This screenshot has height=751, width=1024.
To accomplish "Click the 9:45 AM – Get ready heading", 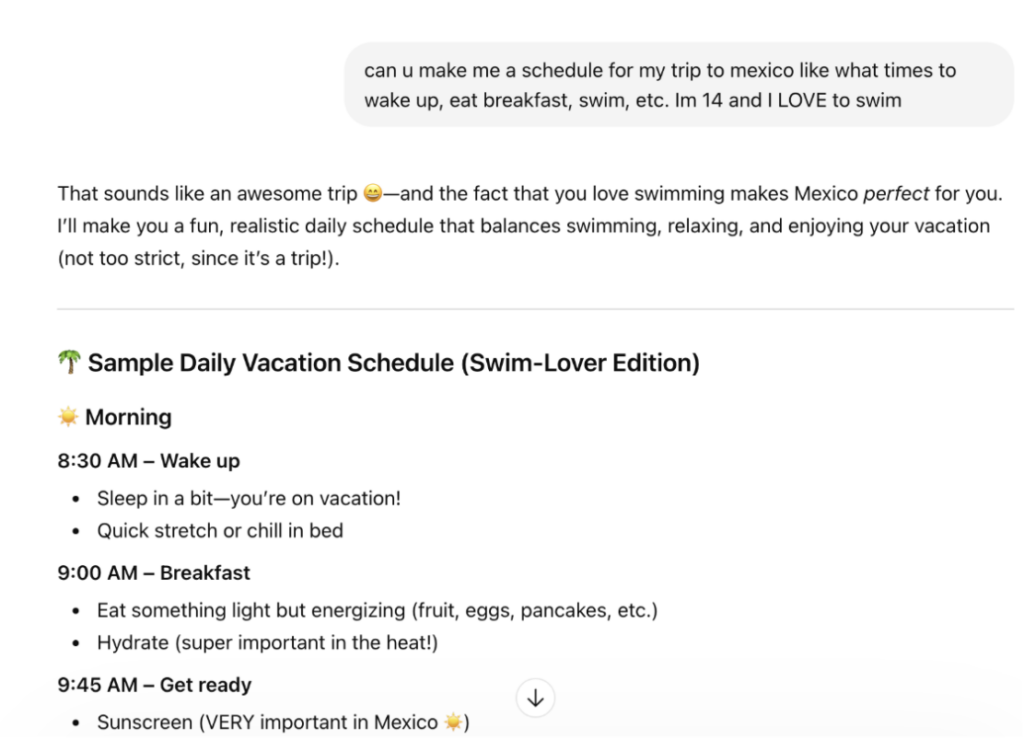I will coord(155,685).
